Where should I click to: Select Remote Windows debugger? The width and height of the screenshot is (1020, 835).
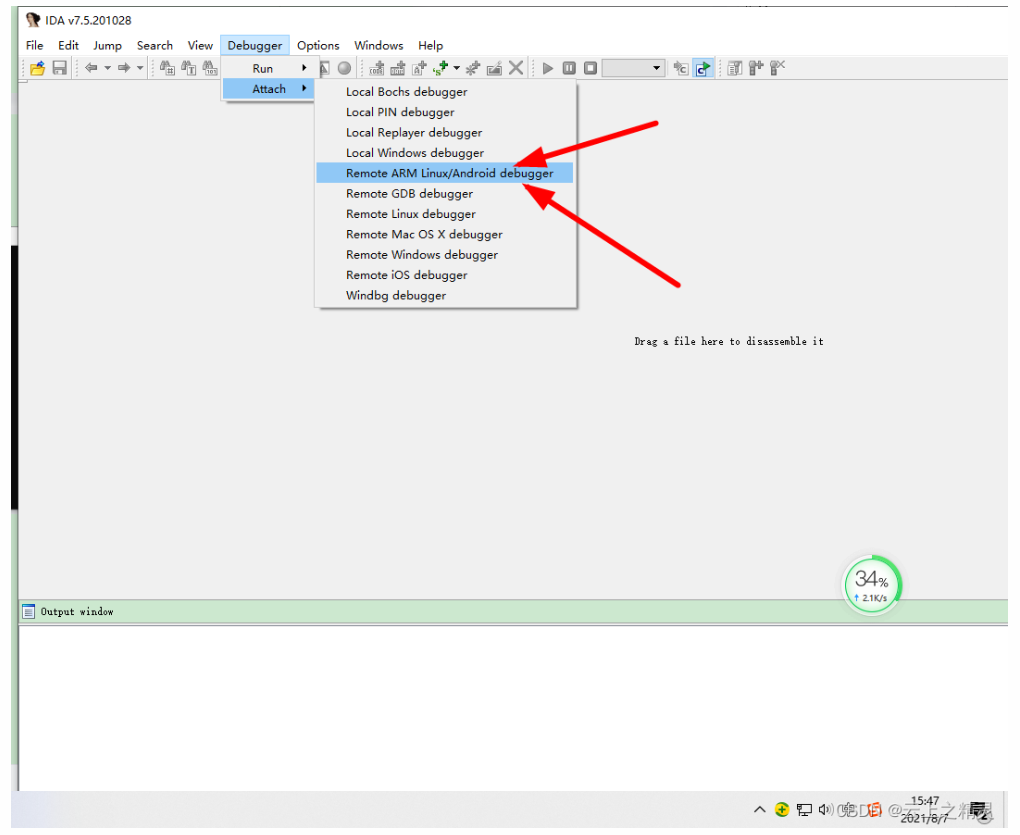[x=445, y=255]
